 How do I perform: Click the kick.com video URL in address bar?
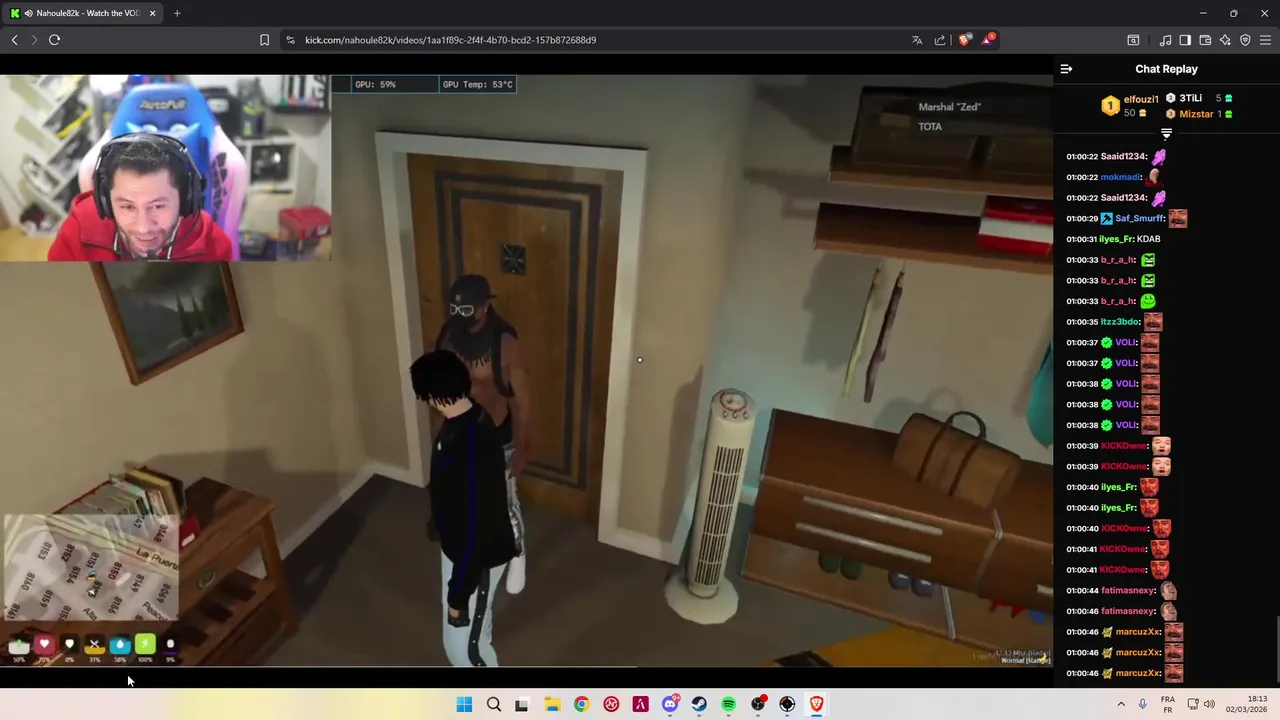(450, 40)
